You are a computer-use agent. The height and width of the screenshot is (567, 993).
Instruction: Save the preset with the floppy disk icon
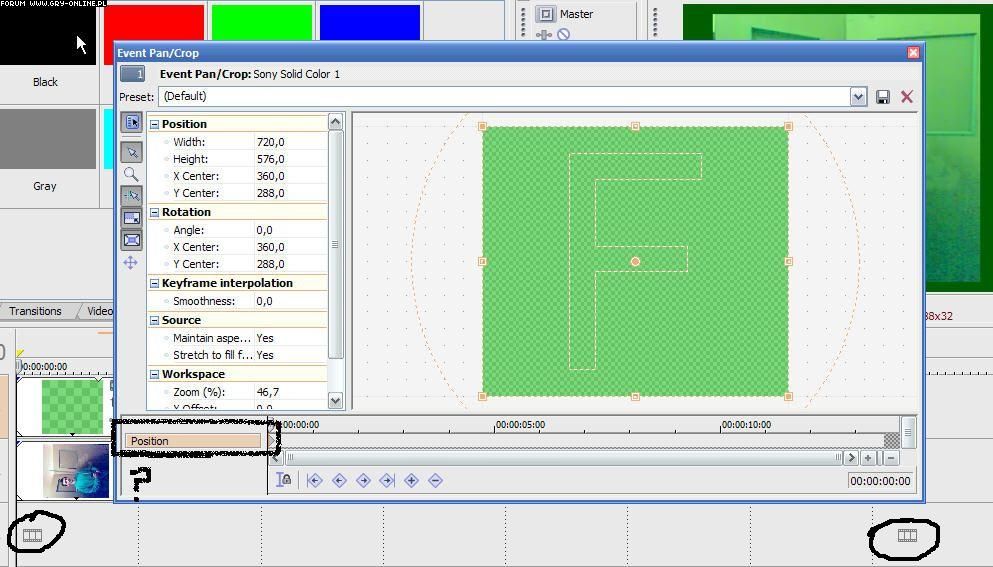point(883,97)
